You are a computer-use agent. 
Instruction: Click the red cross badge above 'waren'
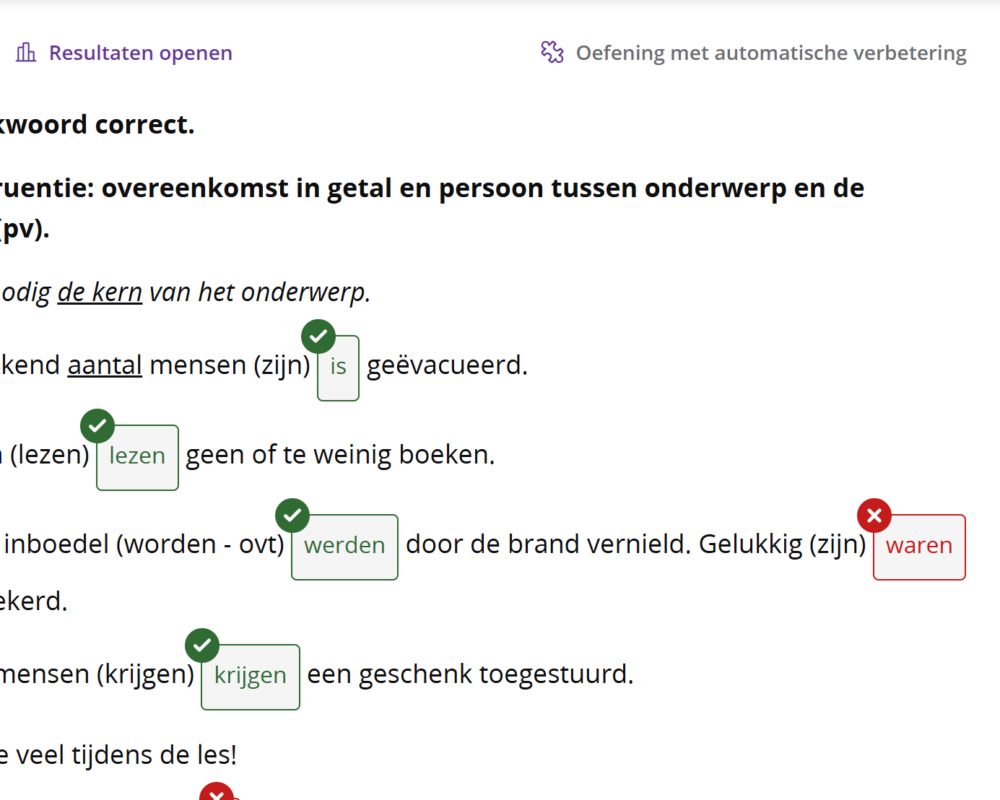[874, 515]
